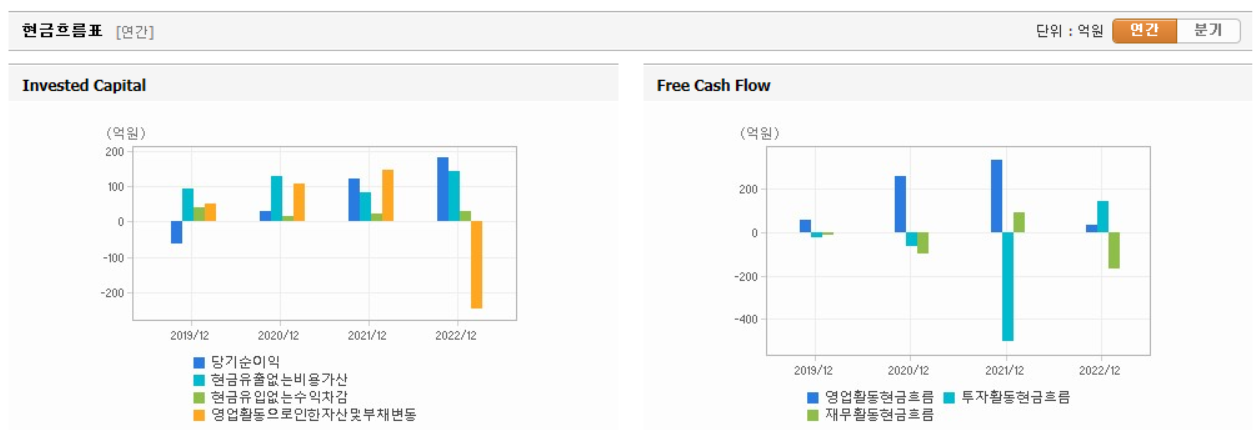Viewport: 1258px width, 430px height.
Task: Select the teal 2022/12 bar in Free Cash Flow
Action: click(1103, 217)
